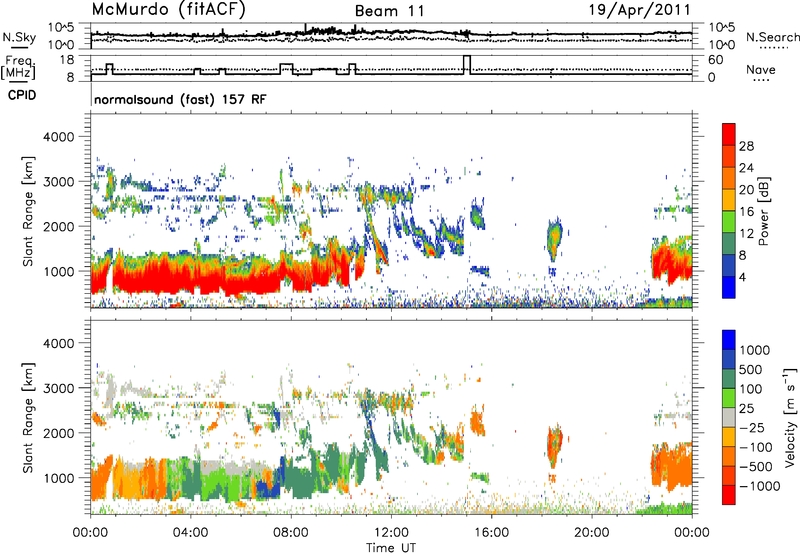Viewport: 800px width, 554px height.
Task: Click the '3000' tick on velocity panel
Action: (59, 388)
